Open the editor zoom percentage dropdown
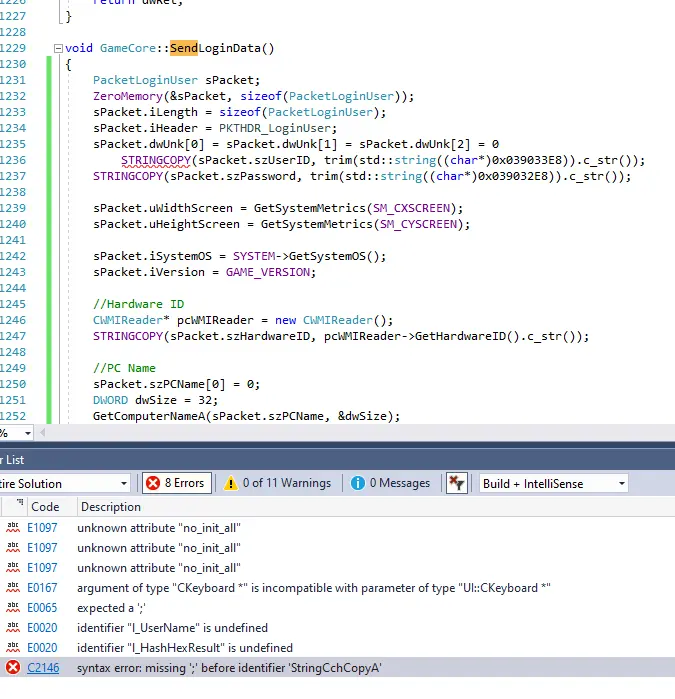The image size is (675, 699). coord(28,433)
